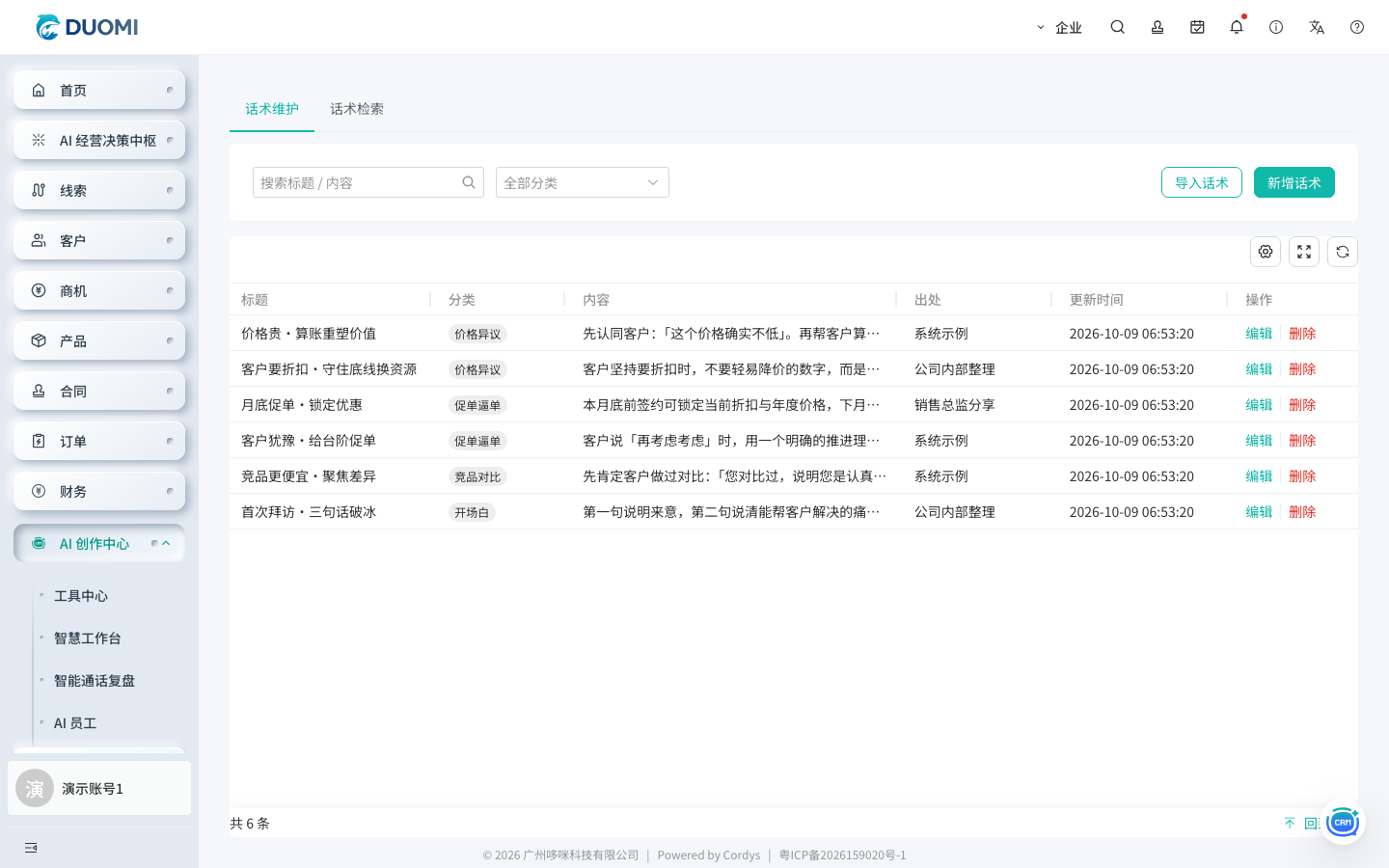Screen dimensions: 1389x868
Task: Click the 新增话术 button
Action: [1294, 182]
